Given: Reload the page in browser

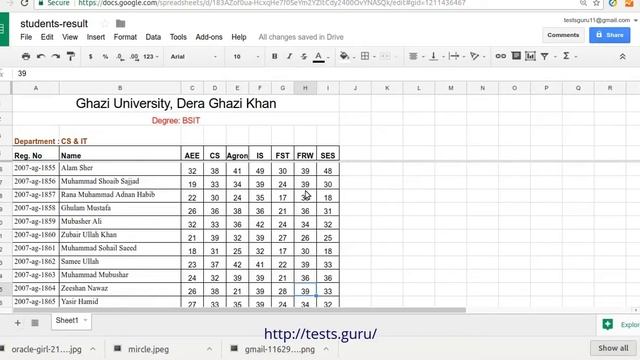Looking at the screenshot, I should coord(24,3).
